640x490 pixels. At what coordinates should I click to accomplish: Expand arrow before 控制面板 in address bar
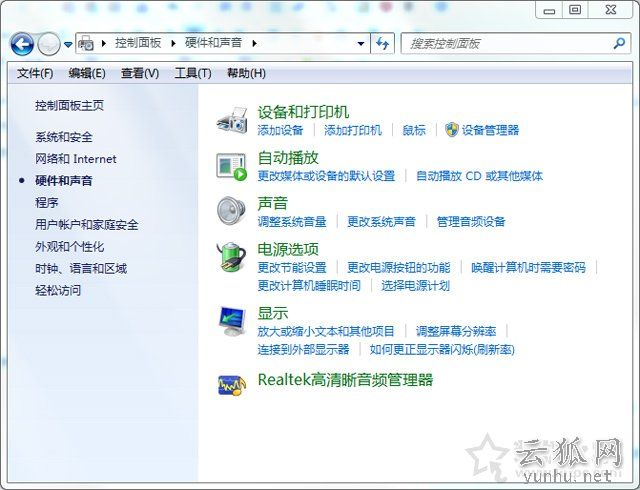click(x=104, y=43)
